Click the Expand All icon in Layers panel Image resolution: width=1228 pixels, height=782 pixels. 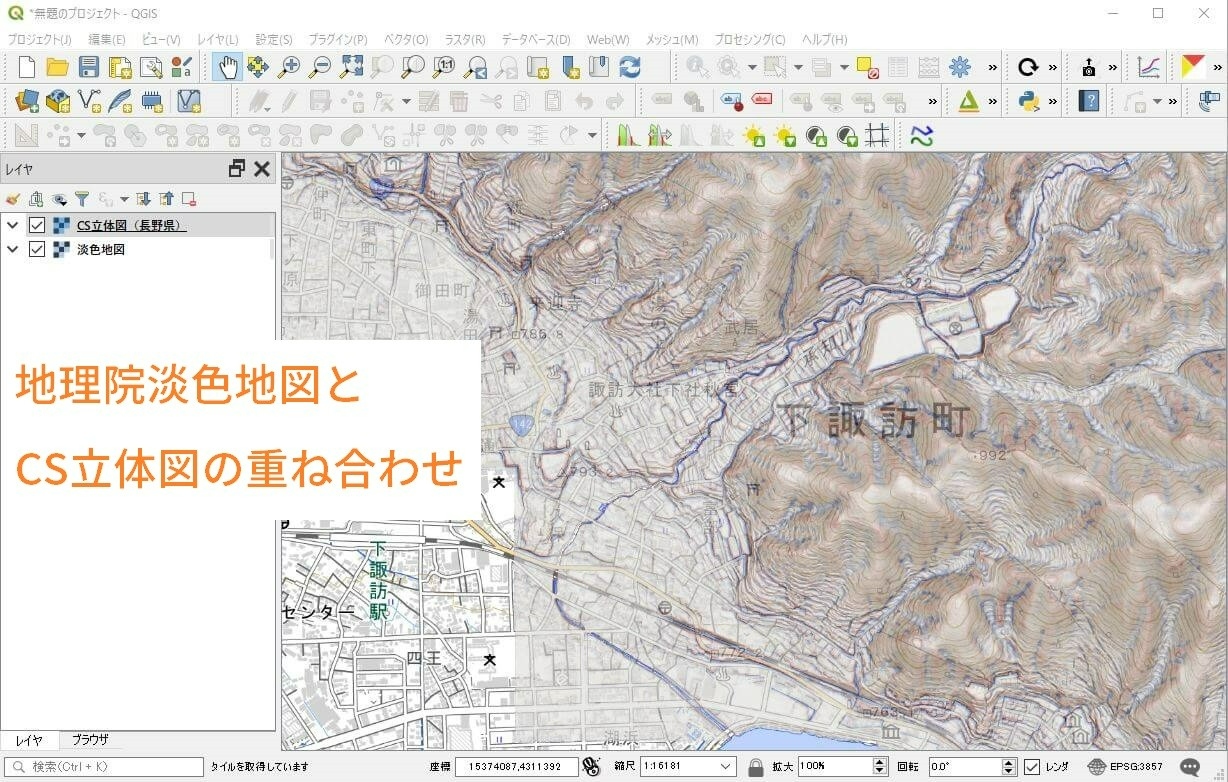(143, 199)
